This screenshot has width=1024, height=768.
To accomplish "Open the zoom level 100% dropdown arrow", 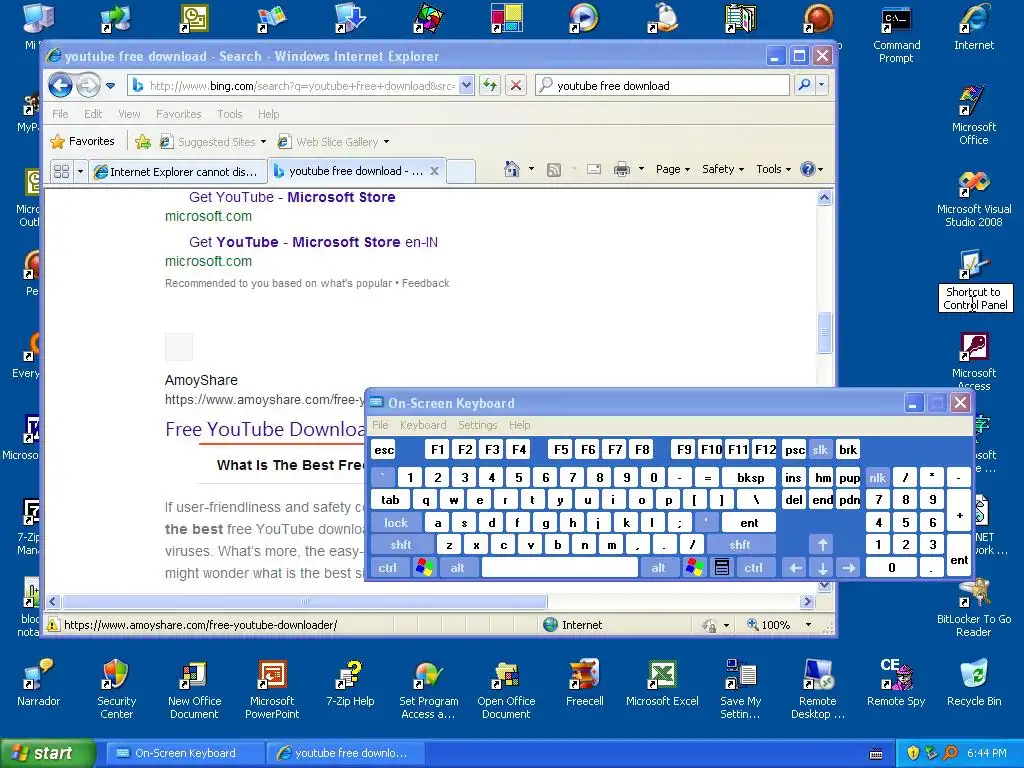I will [808, 624].
